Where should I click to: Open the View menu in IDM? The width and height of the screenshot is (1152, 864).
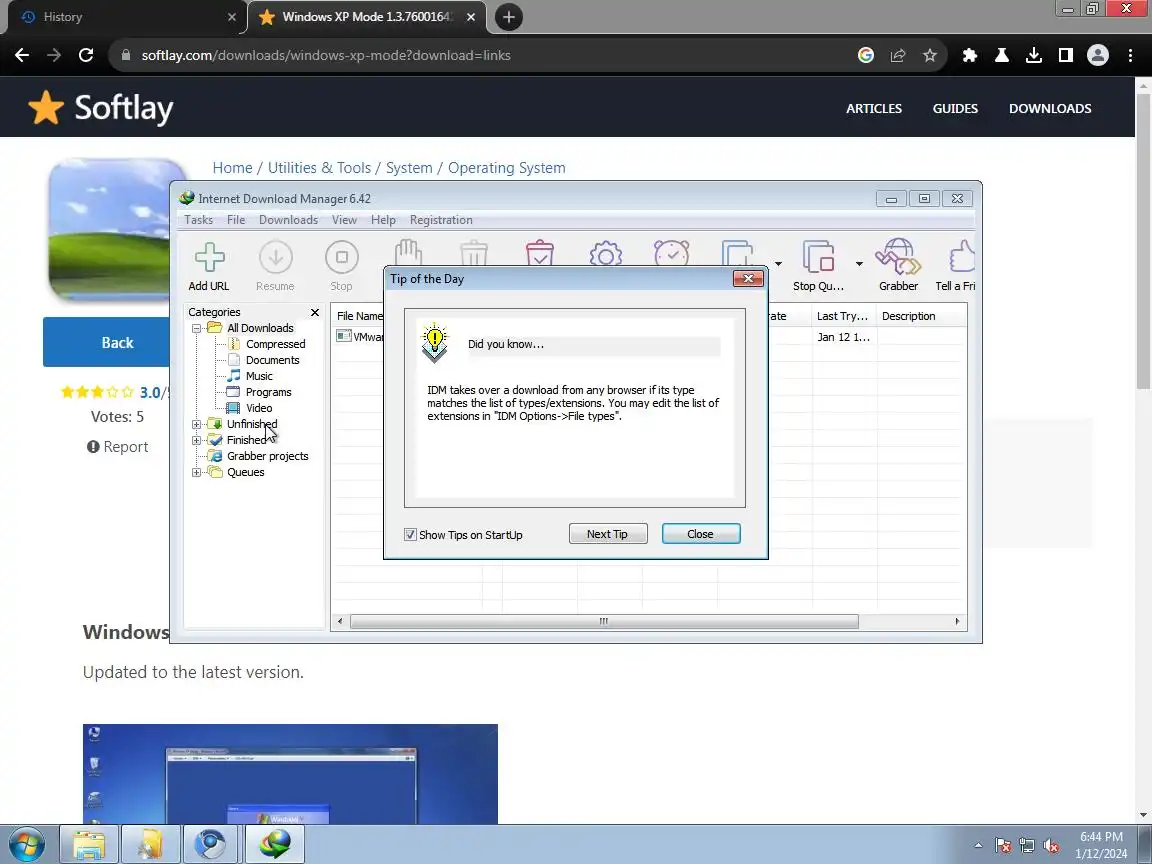tap(344, 220)
